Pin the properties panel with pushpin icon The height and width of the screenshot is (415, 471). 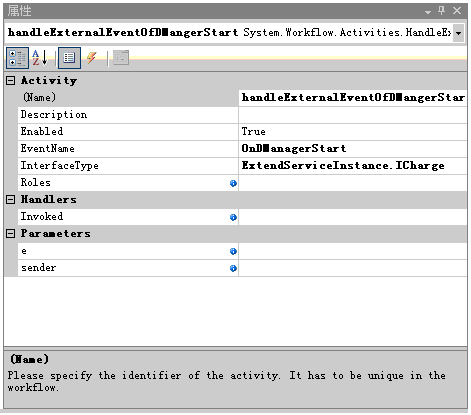(442, 11)
